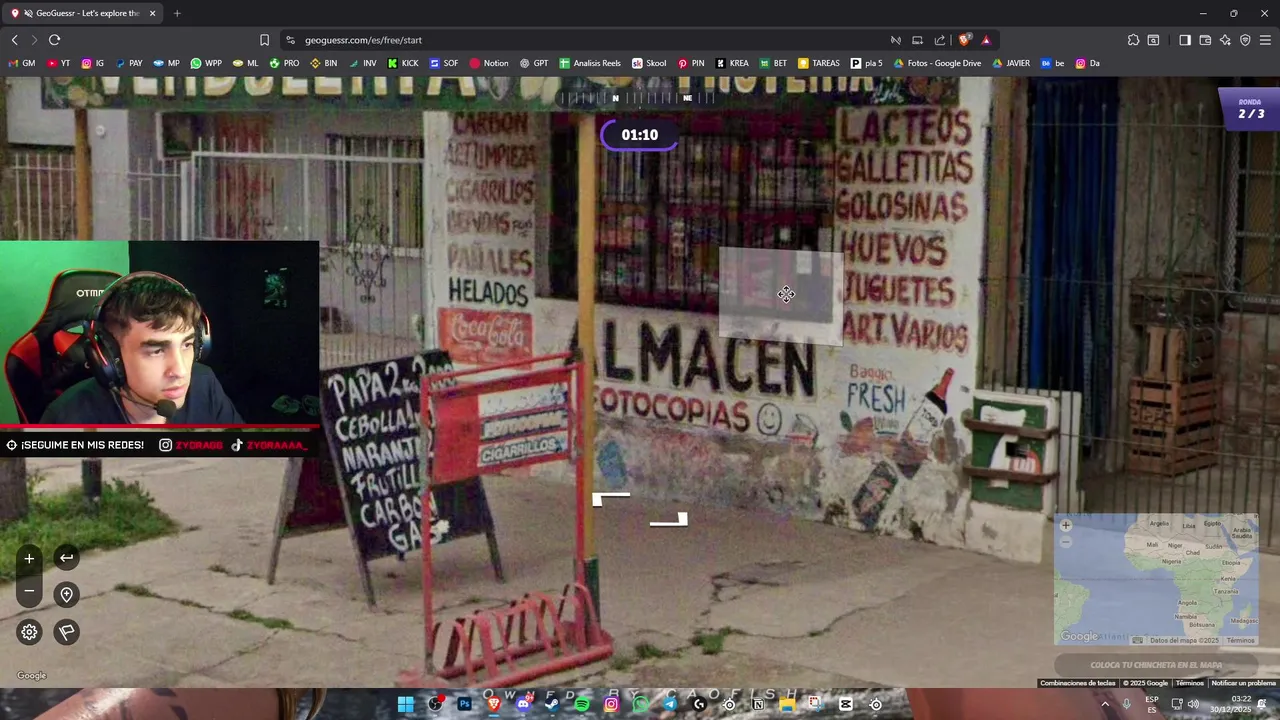Open the GPT bookmark

pyautogui.click(x=534, y=63)
